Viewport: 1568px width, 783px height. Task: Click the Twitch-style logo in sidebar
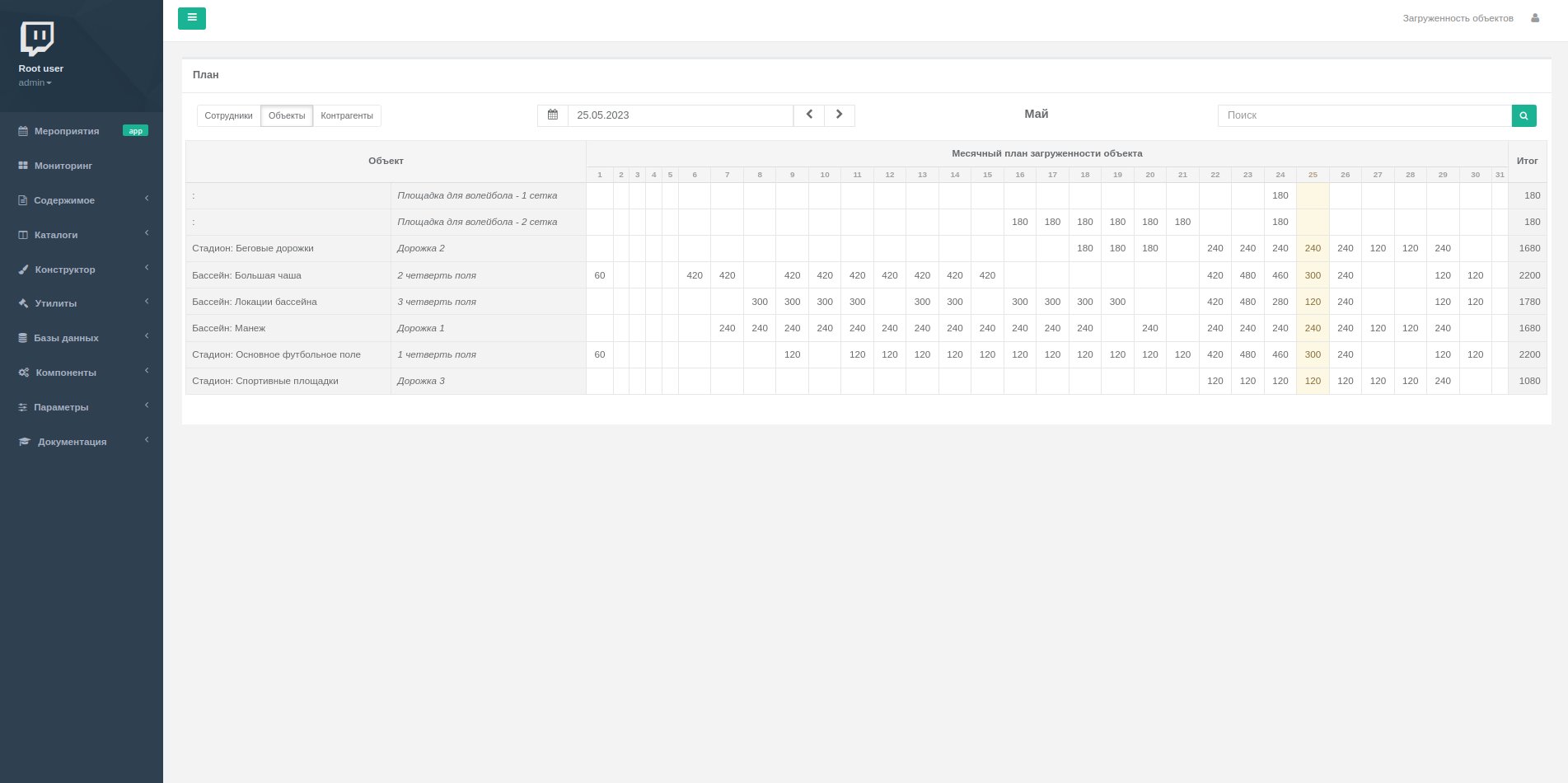37,39
